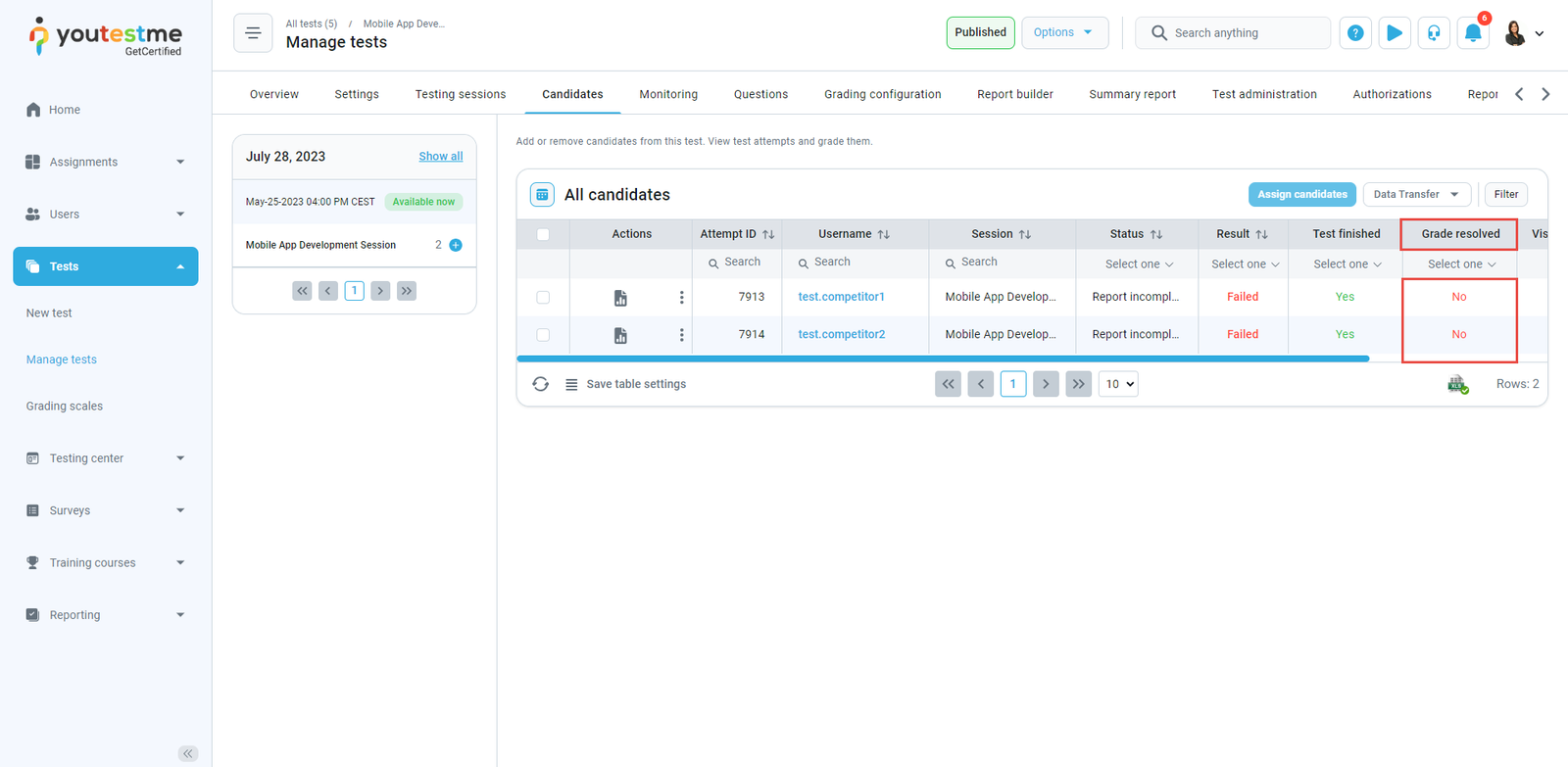Click the Excel export icon
1568x767 pixels.
pyautogui.click(x=1457, y=384)
